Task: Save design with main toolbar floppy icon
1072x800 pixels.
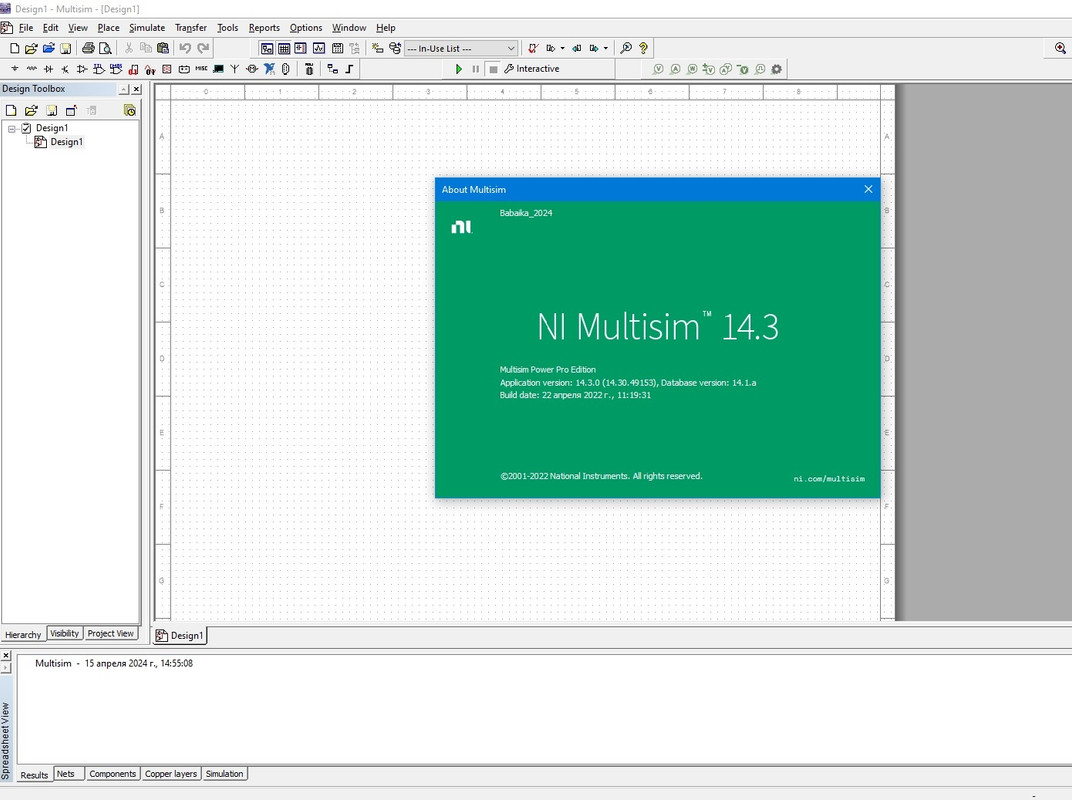Action: coord(66,49)
